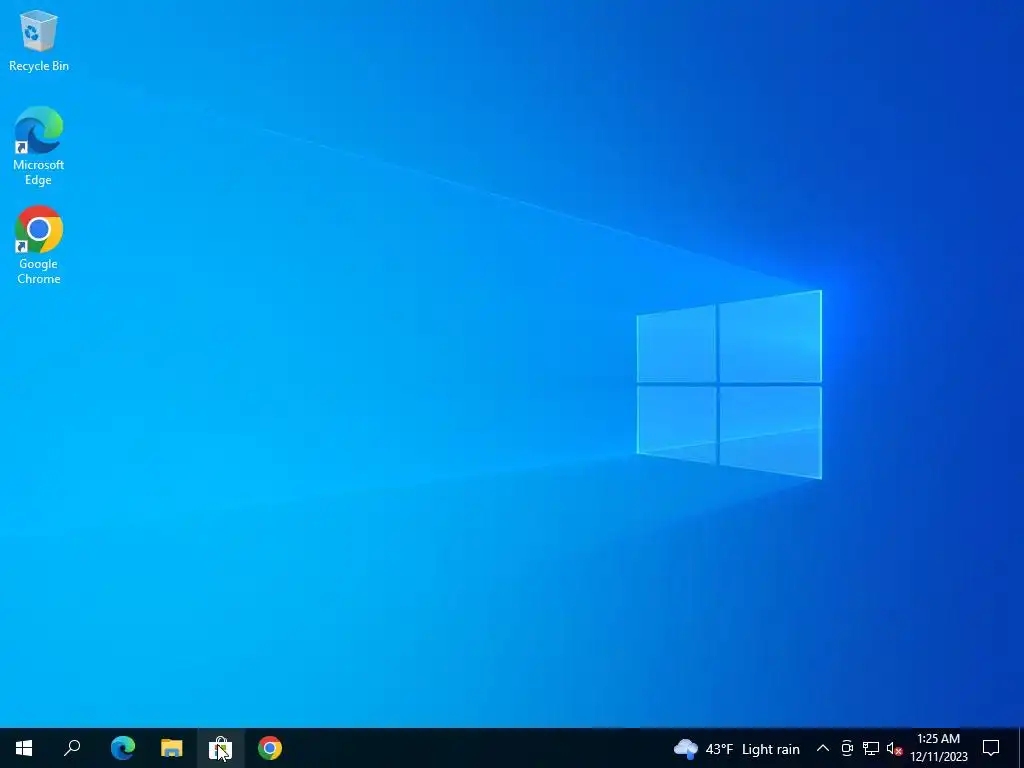The height and width of the screenshot is (768, 1024).
Task: Open network status tray icon
Action: (871, 748)
